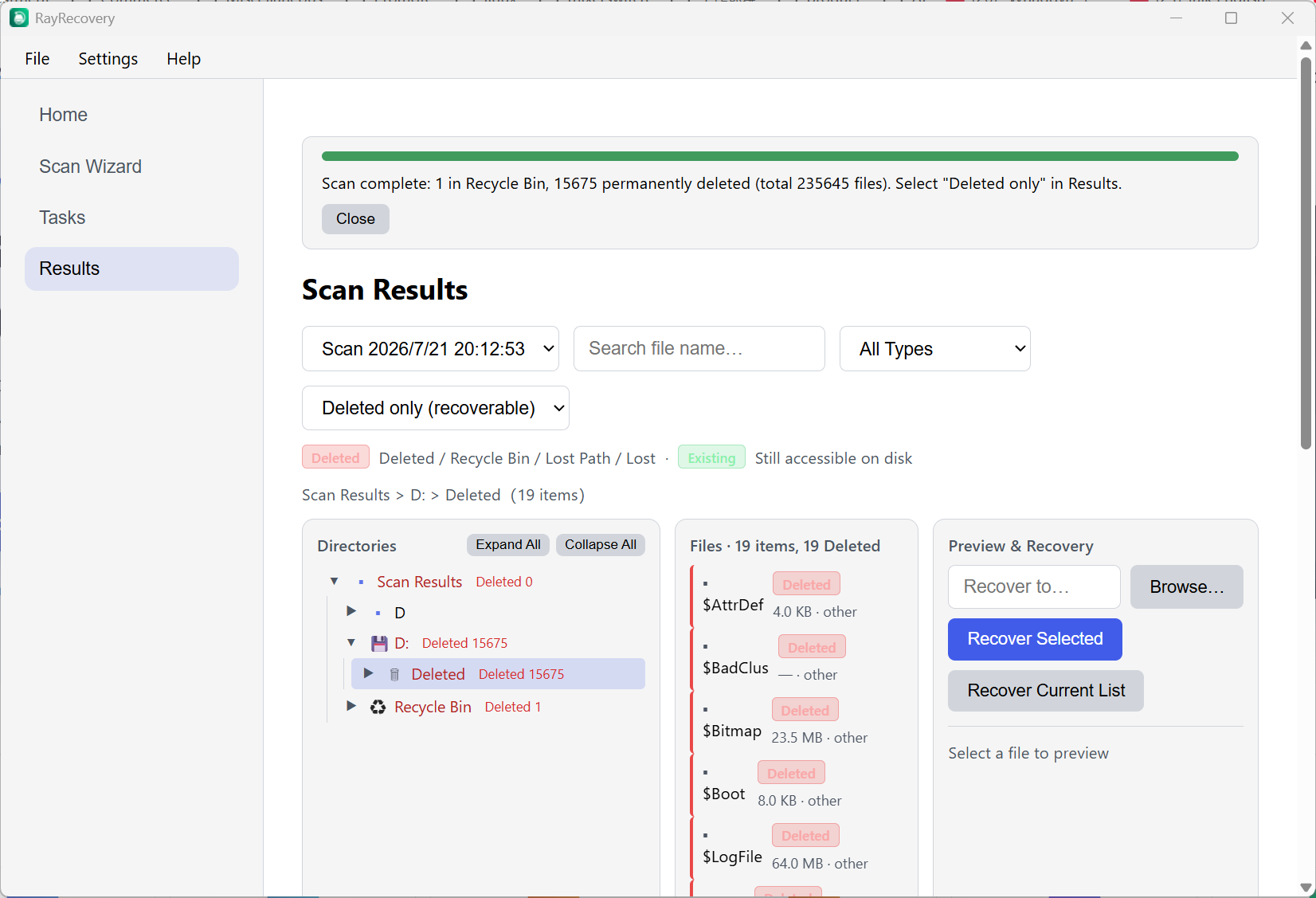Collapse the D: drive tree node
The image size is (1316, 898).
351,642
